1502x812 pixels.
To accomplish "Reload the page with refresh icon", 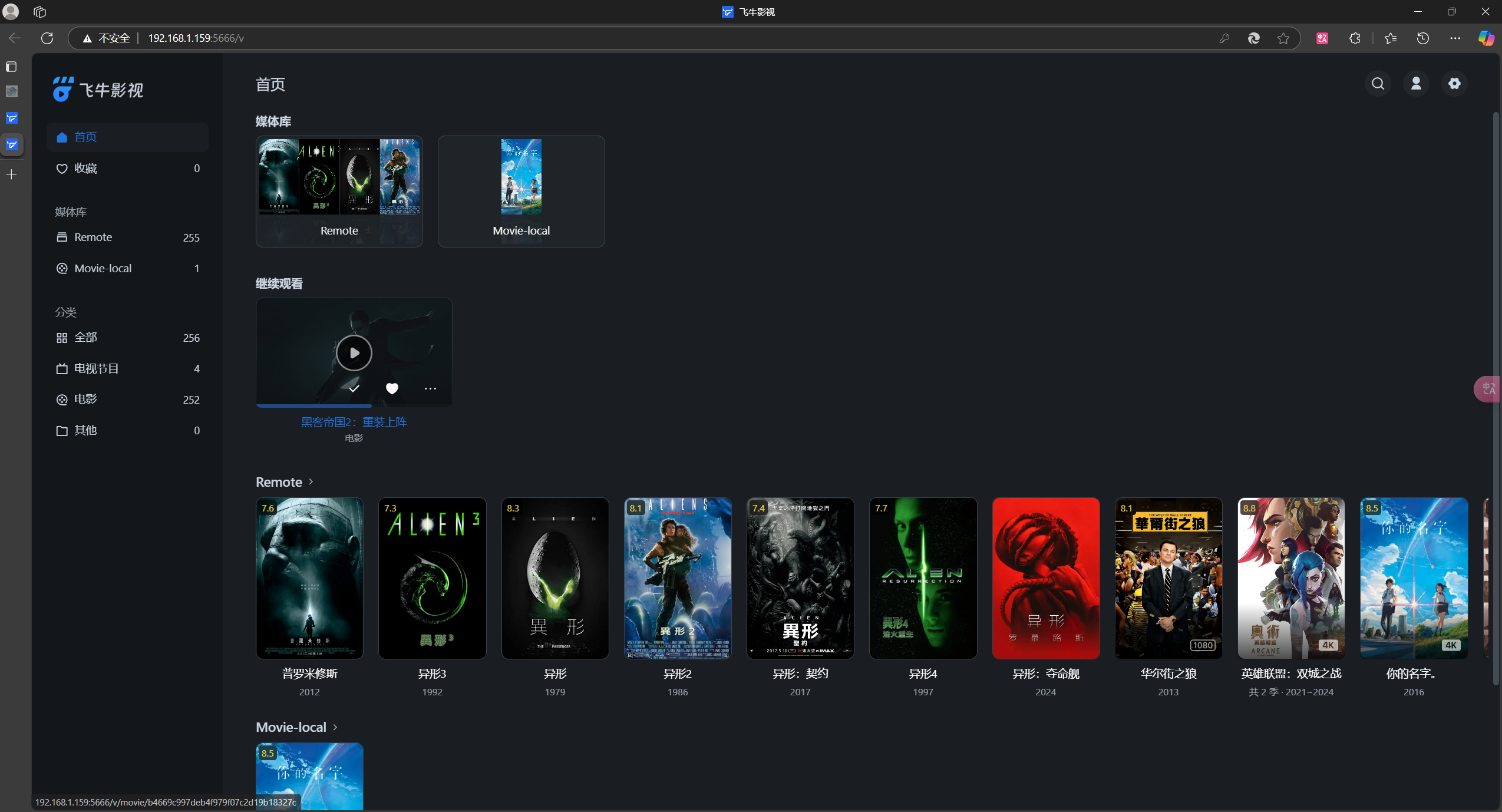I will click(47, 38).
